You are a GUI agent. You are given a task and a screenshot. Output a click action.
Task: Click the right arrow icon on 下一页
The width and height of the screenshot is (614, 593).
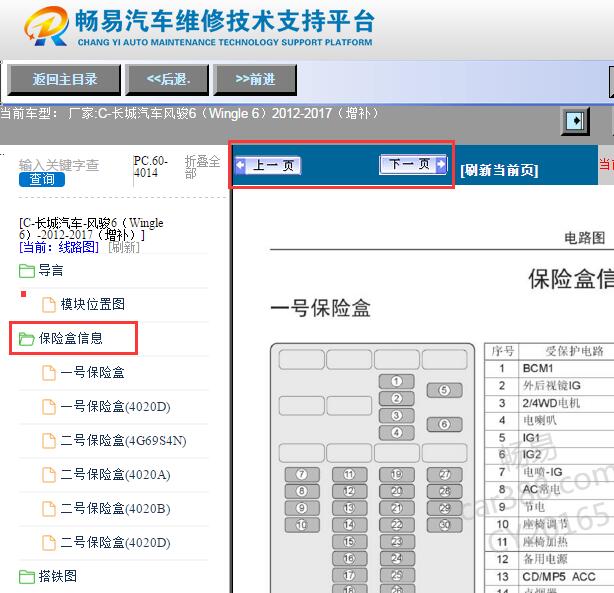coord(441,164)
